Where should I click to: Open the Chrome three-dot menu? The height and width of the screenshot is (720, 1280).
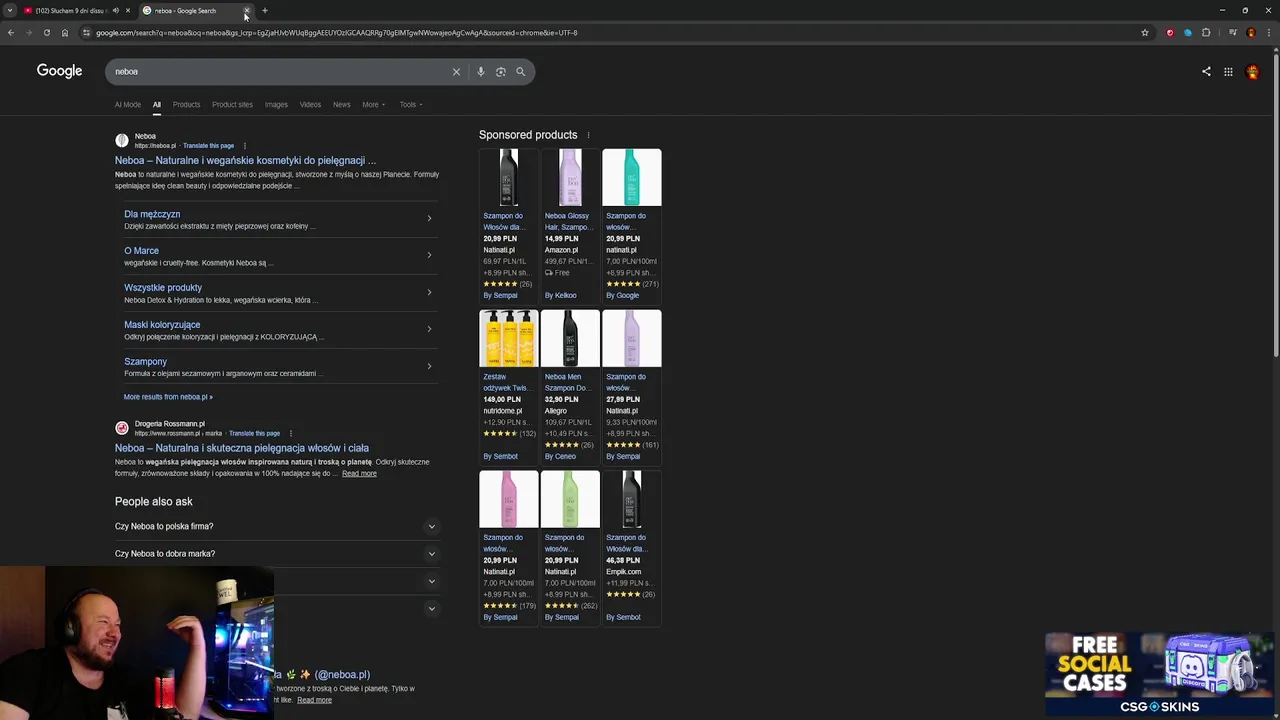[x=1269, y=32]
